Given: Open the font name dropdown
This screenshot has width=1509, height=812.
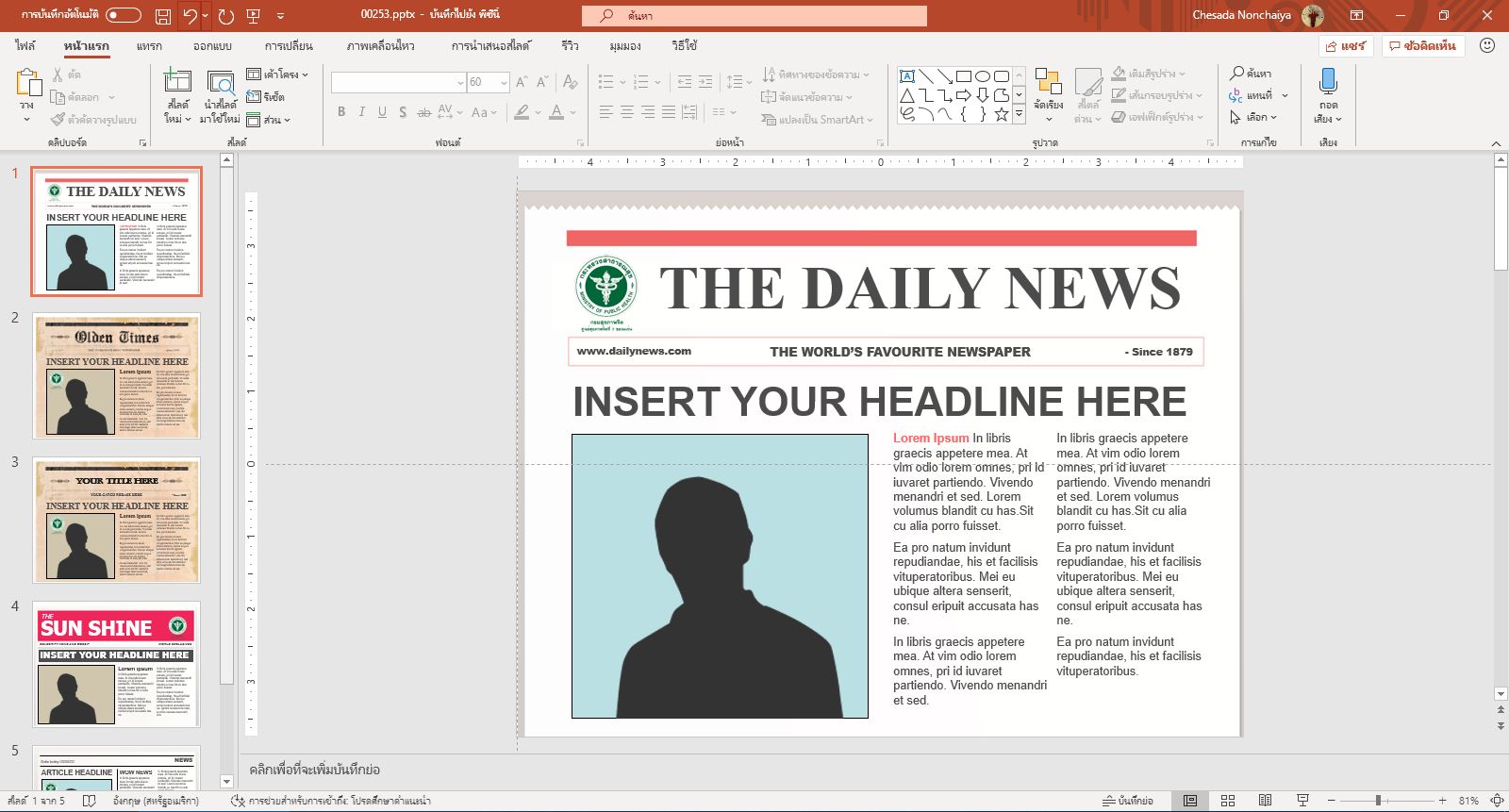Looking at the screenshot, I should [x=460, y=83].
